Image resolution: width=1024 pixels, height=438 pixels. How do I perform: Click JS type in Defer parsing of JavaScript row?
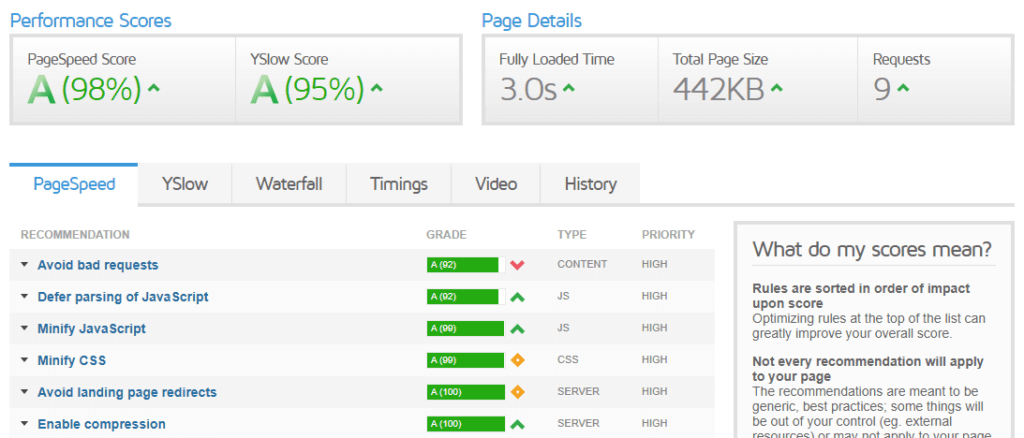(x=564, y=296)
